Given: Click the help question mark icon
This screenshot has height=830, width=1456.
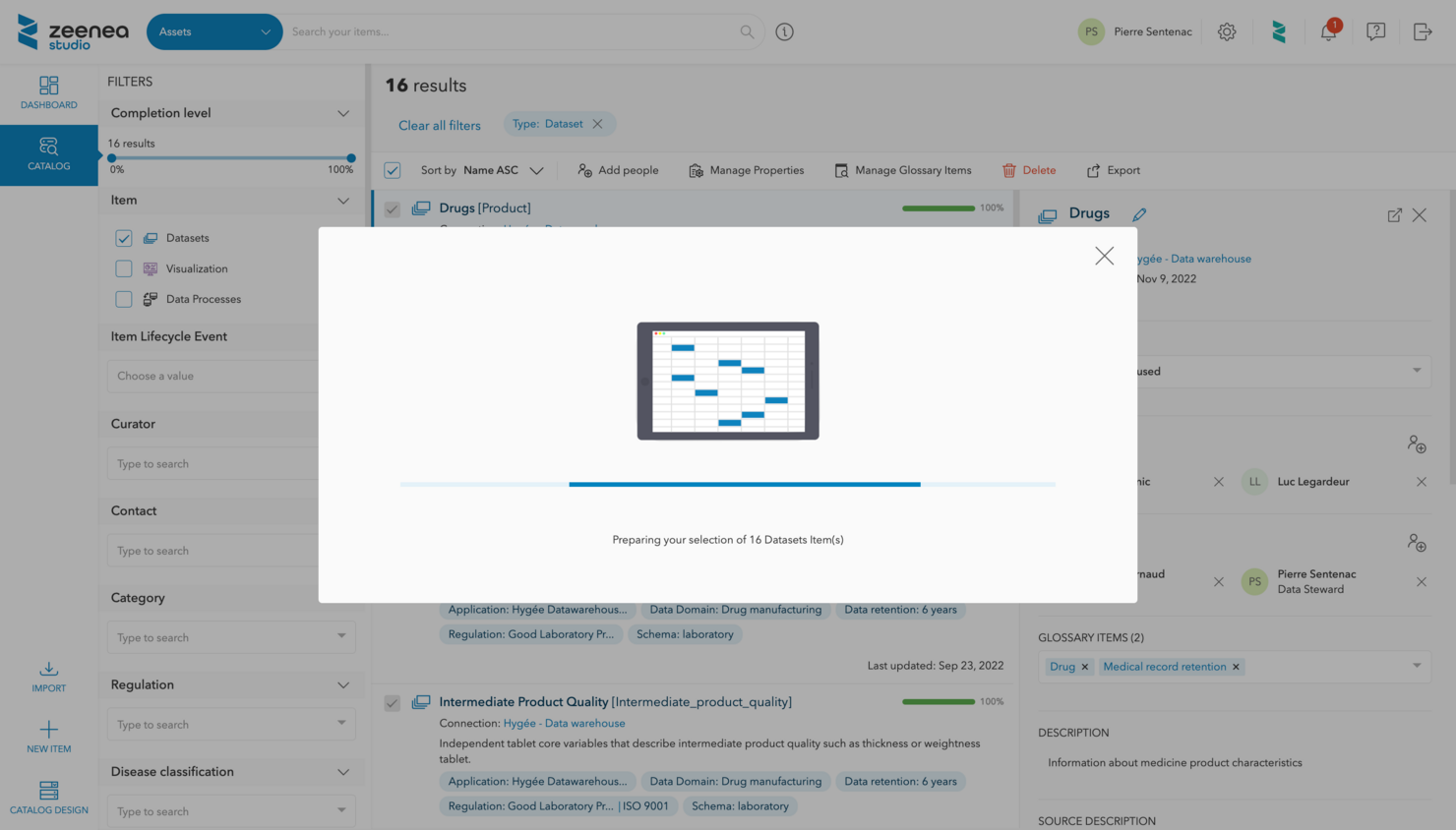Looking at the screenshot, I should 1375,31.
